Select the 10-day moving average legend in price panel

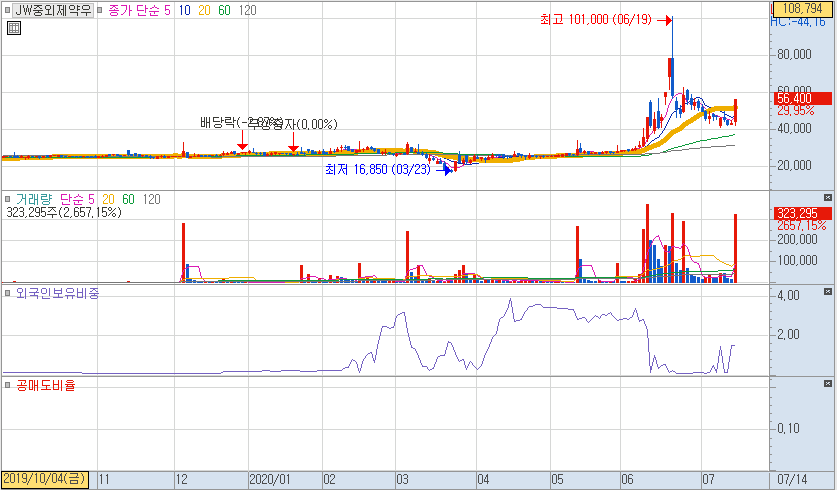point(185,10)
